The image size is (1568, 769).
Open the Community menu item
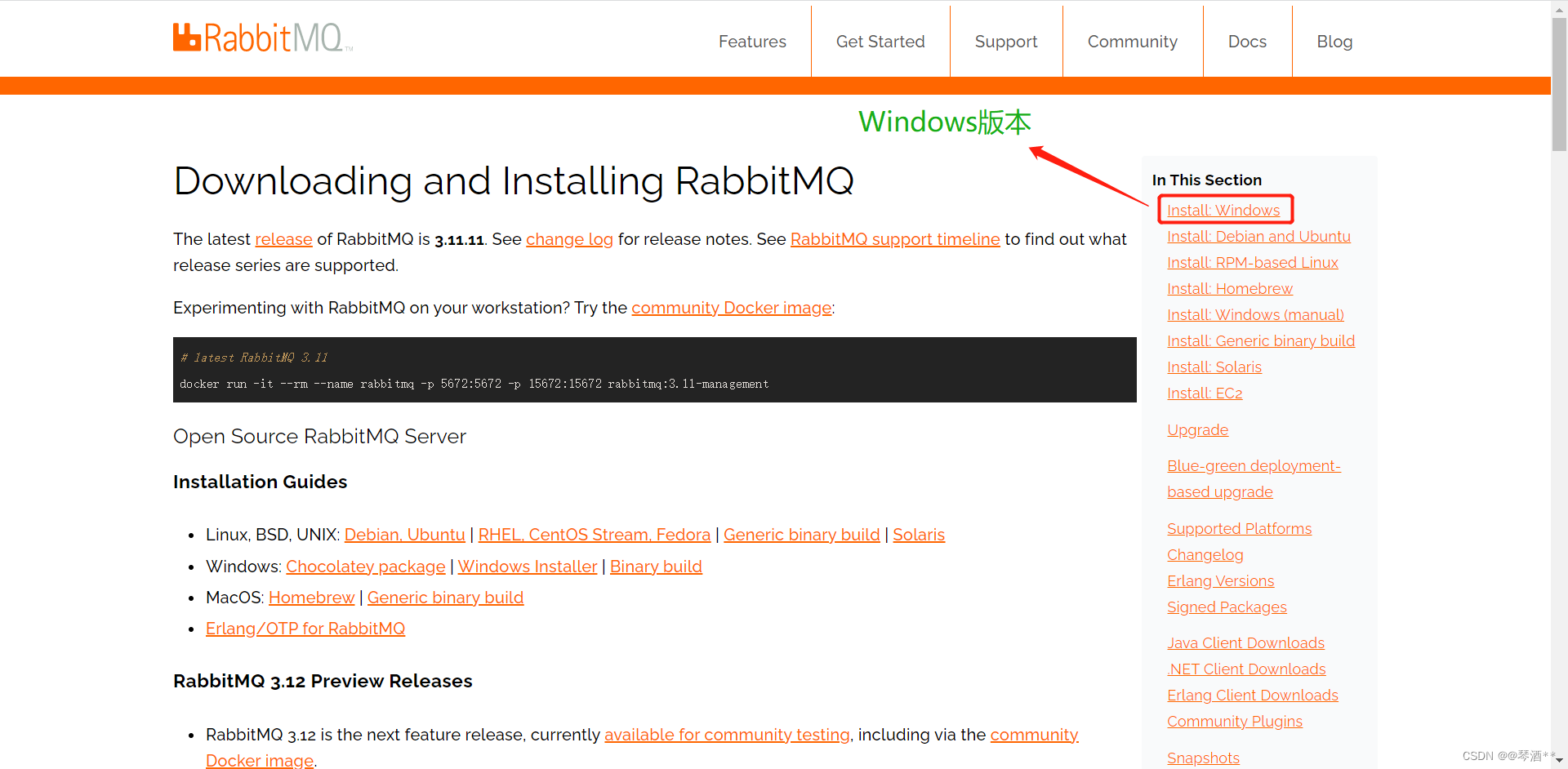pos(1133,42)
